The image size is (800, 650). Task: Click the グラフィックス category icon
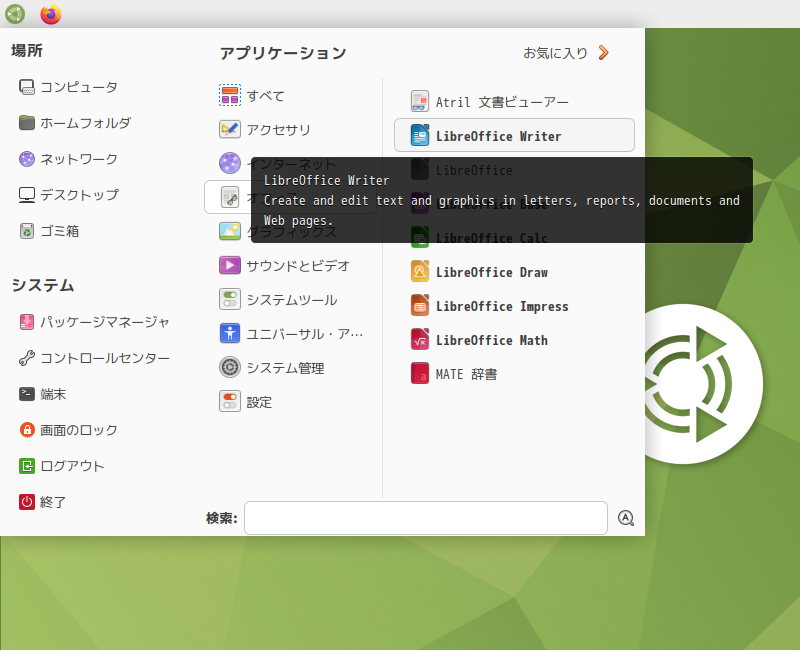click(x=230, y=231)
